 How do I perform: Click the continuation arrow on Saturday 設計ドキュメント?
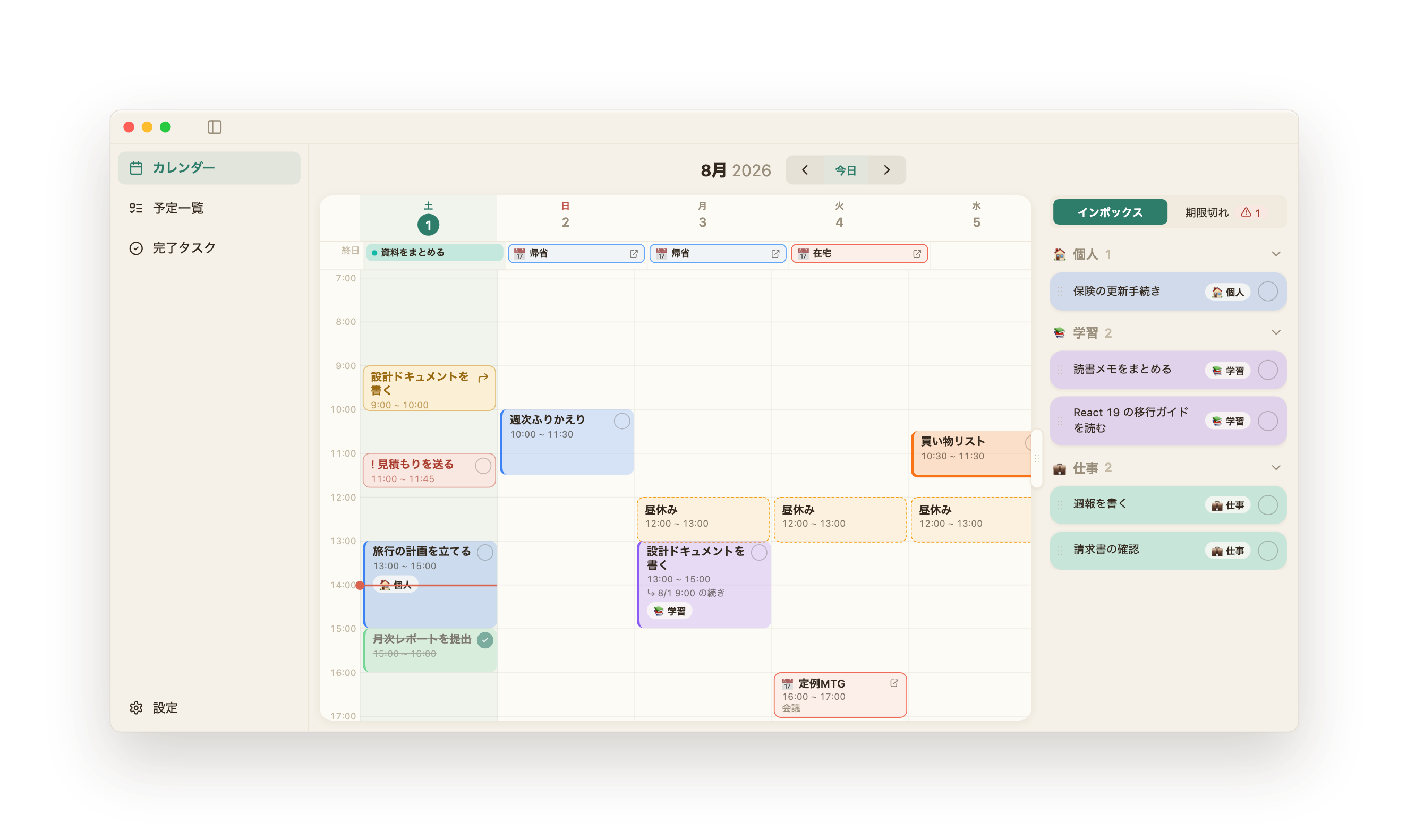tap(483, 378)
